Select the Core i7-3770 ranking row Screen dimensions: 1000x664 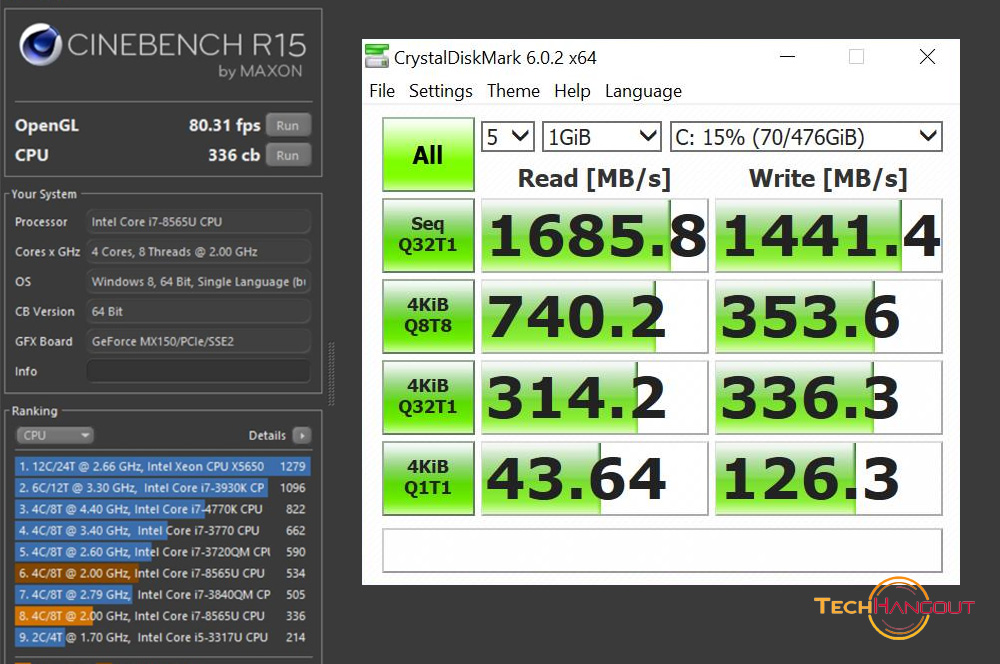(x=163, y=531)
